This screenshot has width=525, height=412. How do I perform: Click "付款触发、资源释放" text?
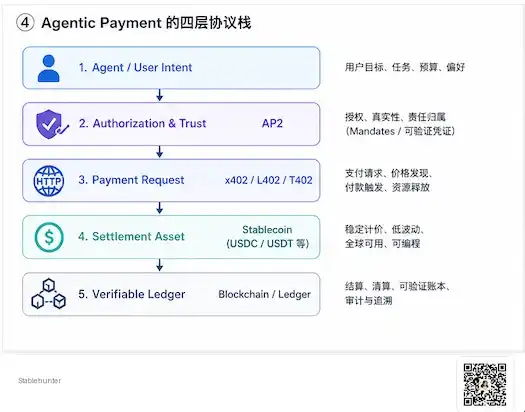pos(387,187)
